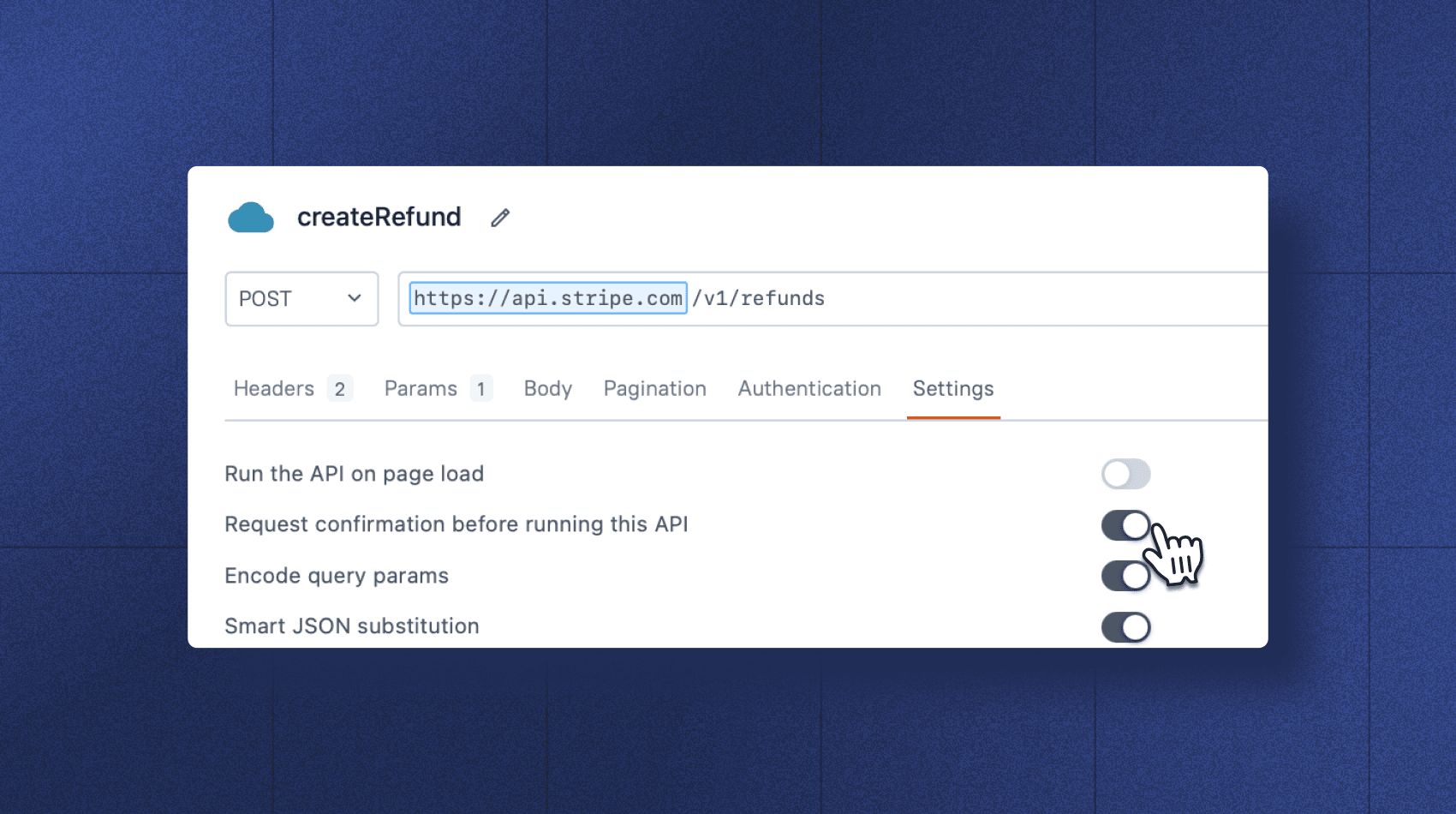The image size is (1456, 814).
Task: Open the POST method dropdown
Action: click(x=301, y=298)
